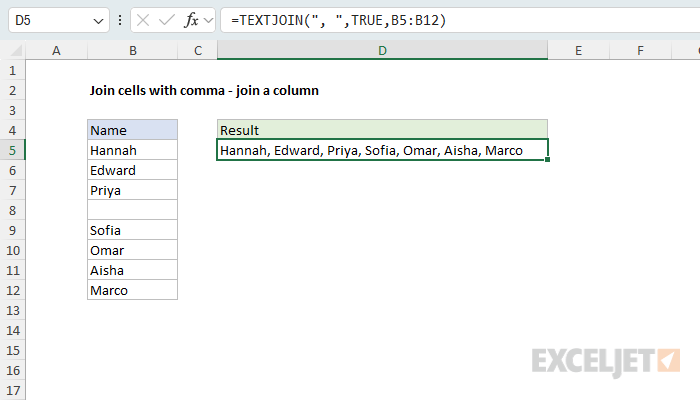Image resolution: width=700 pixels, height=400 pixels.
Task: Select row 17 header
Action: [x=12, y=391]
